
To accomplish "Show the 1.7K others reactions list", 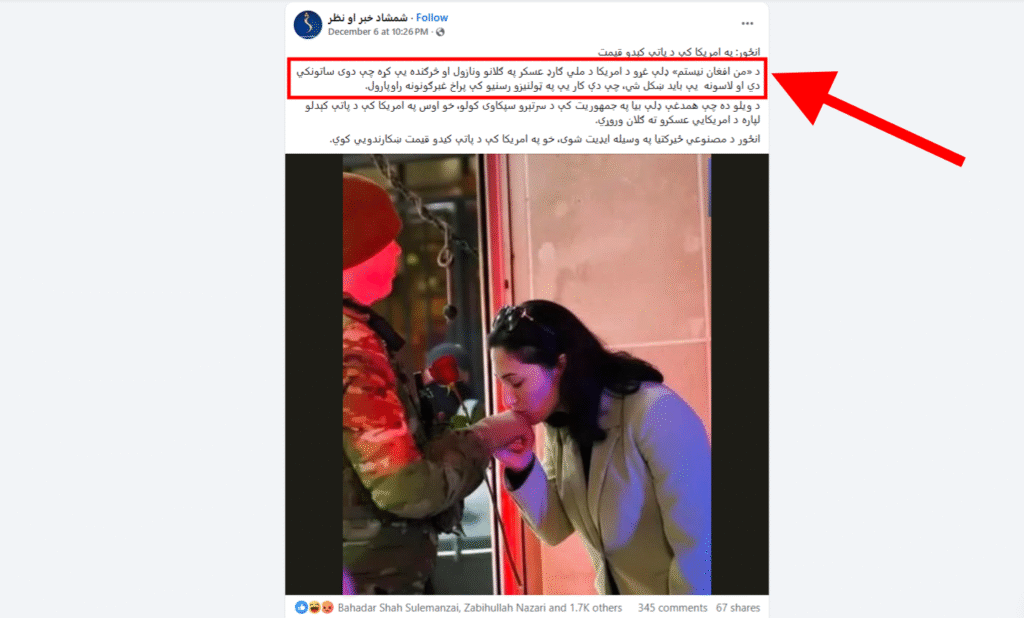I will pos(596,608).
